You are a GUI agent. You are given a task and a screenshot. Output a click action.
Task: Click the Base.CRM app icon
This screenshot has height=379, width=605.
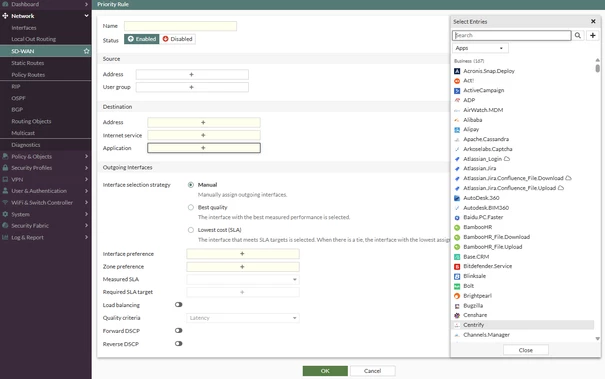457,257
